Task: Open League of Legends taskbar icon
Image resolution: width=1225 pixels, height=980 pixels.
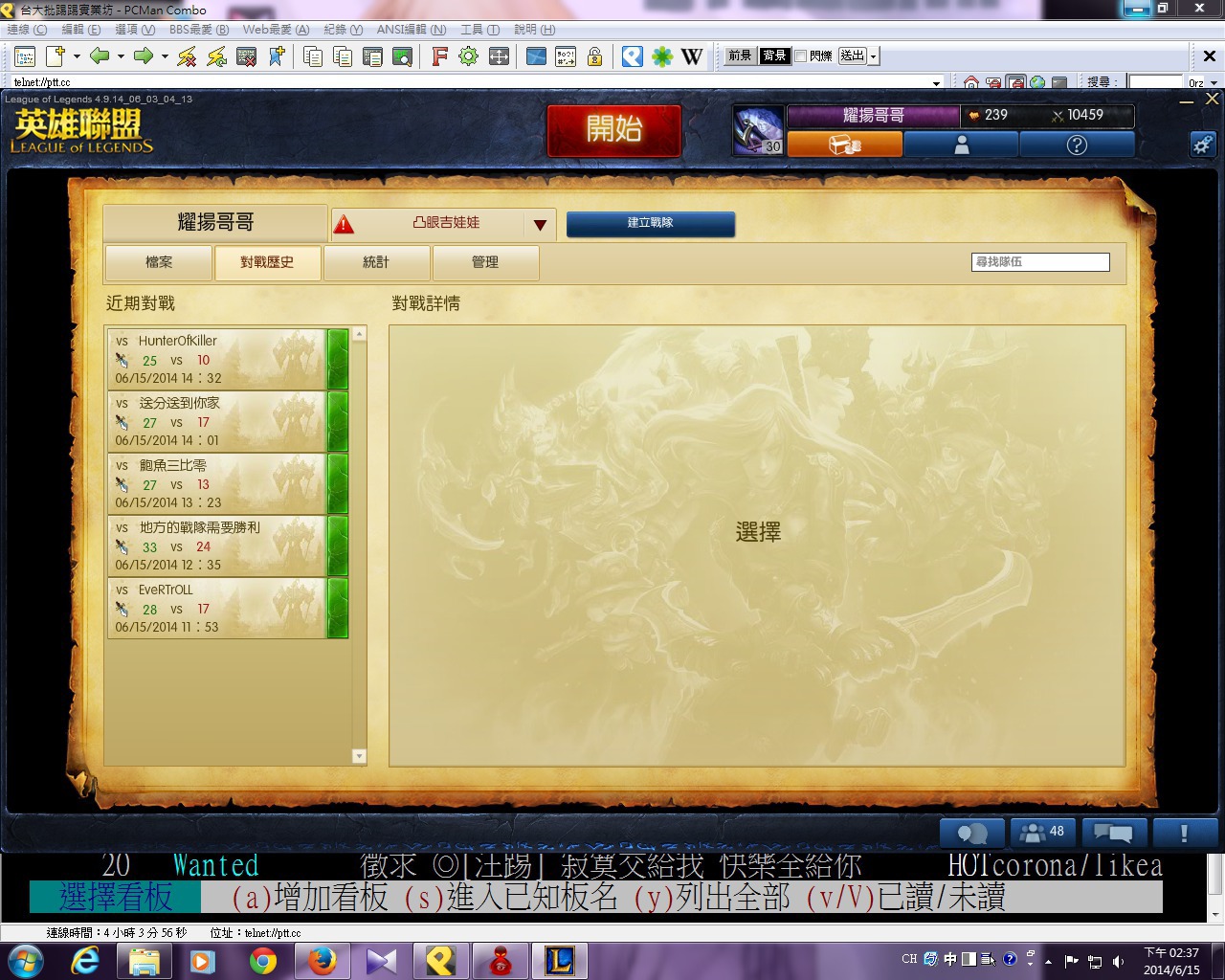Action: (559, 961)
